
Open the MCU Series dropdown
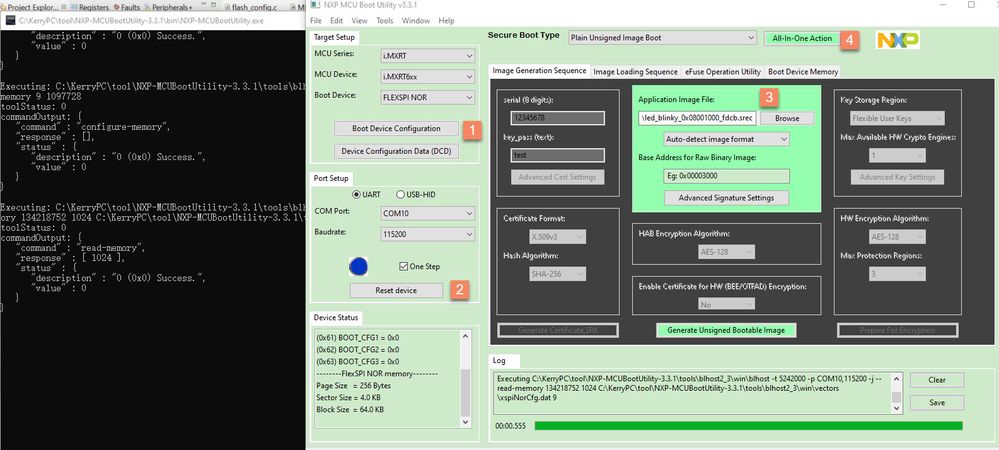pos(428,55)
